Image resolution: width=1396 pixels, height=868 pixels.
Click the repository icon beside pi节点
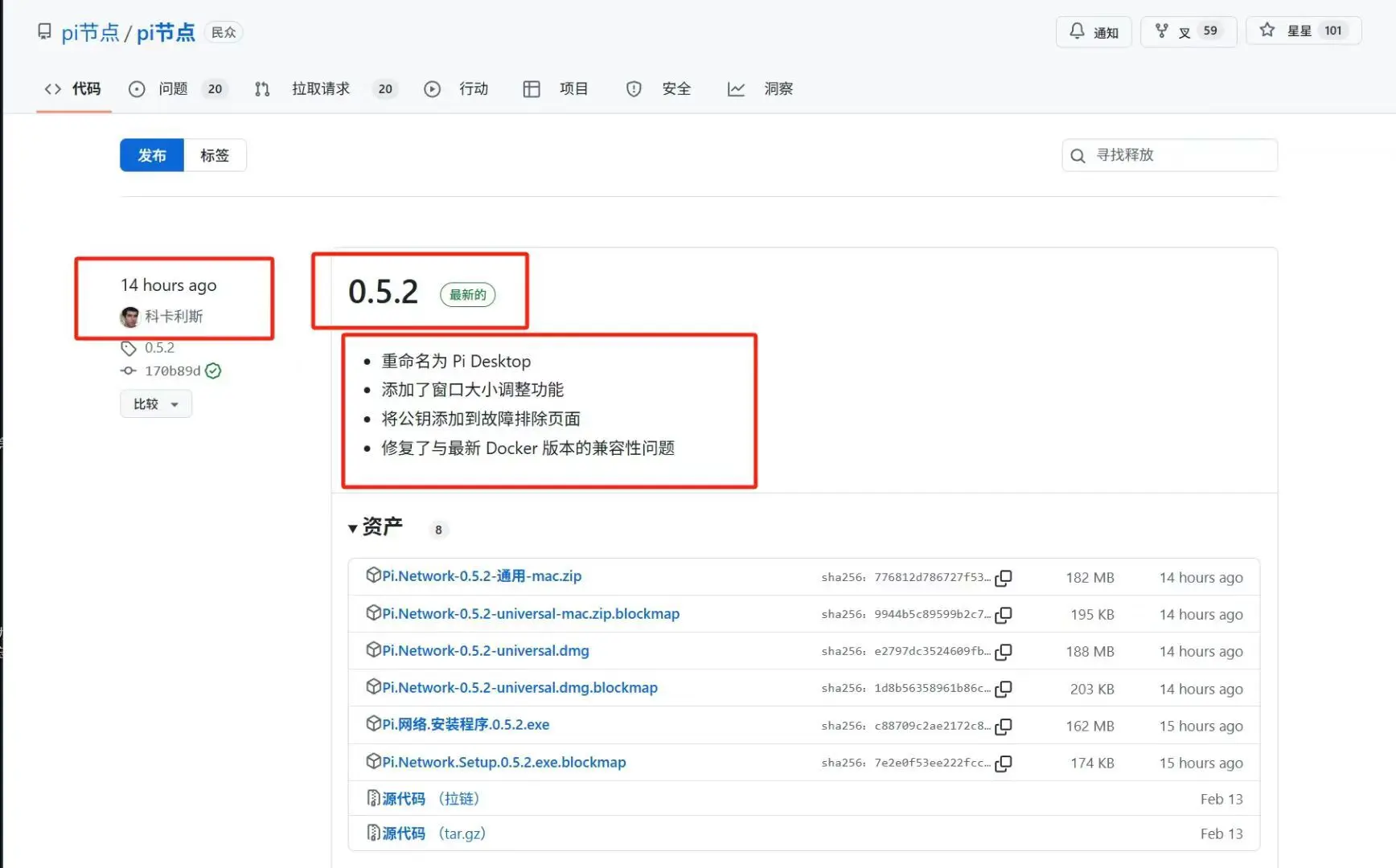[44, 31]
